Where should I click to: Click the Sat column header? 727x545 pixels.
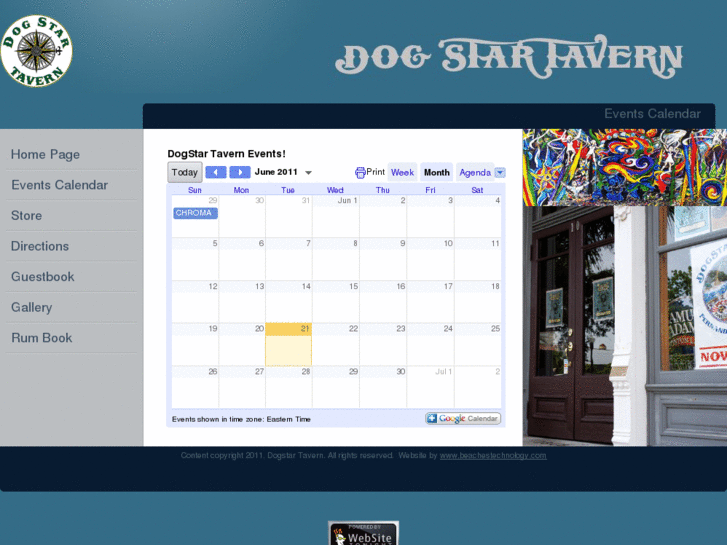point(477,190)
